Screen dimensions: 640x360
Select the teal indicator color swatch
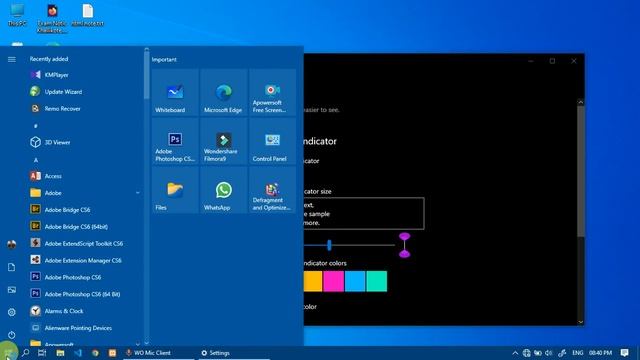coord(377,281)
